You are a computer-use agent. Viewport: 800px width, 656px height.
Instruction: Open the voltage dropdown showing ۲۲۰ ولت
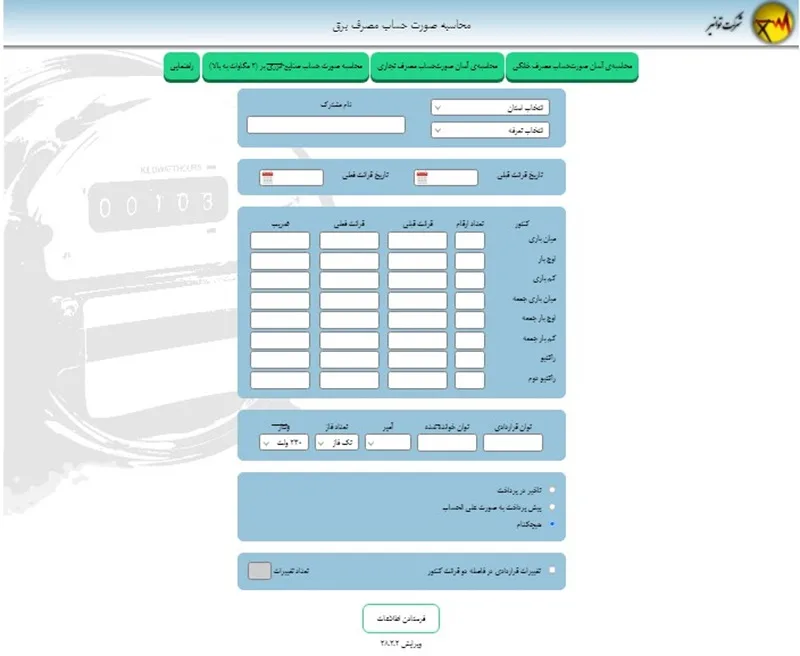284,442
